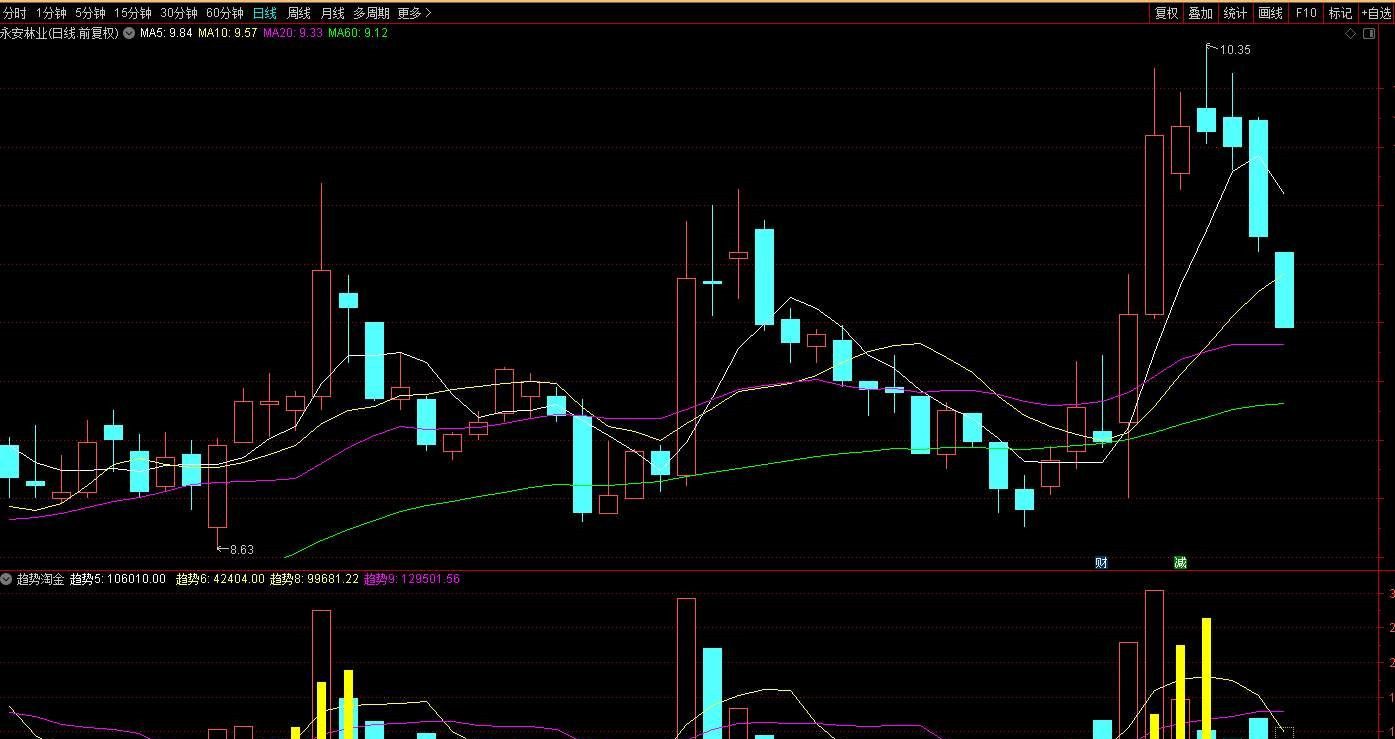Expand the 更多 periods menu

414,13
